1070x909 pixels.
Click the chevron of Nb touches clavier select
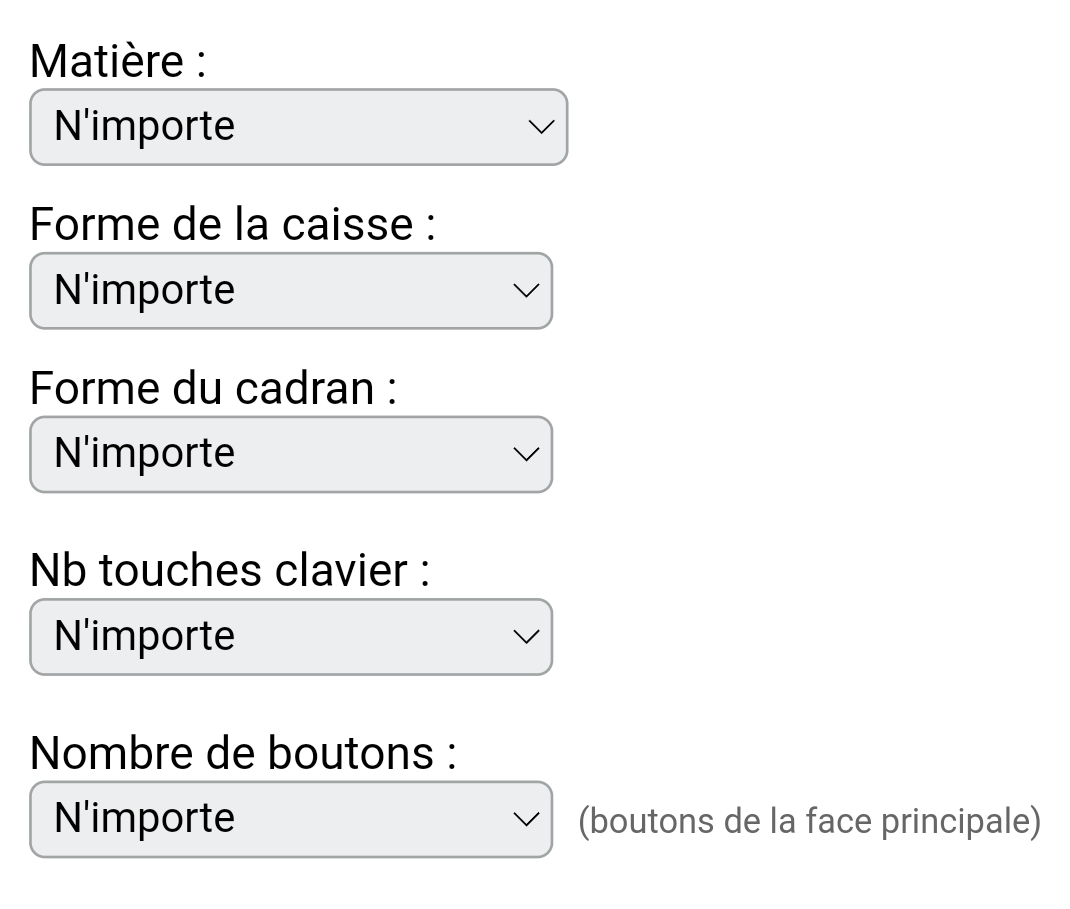(525, 637)
